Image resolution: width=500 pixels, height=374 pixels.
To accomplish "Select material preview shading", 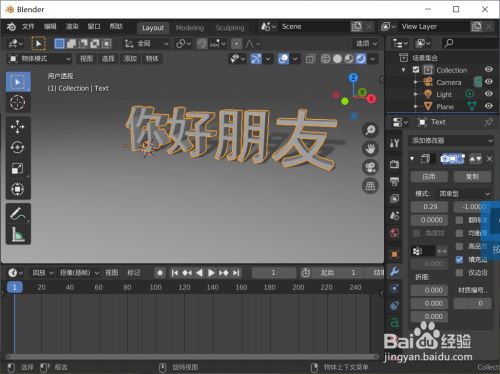I will coord(349,59).
